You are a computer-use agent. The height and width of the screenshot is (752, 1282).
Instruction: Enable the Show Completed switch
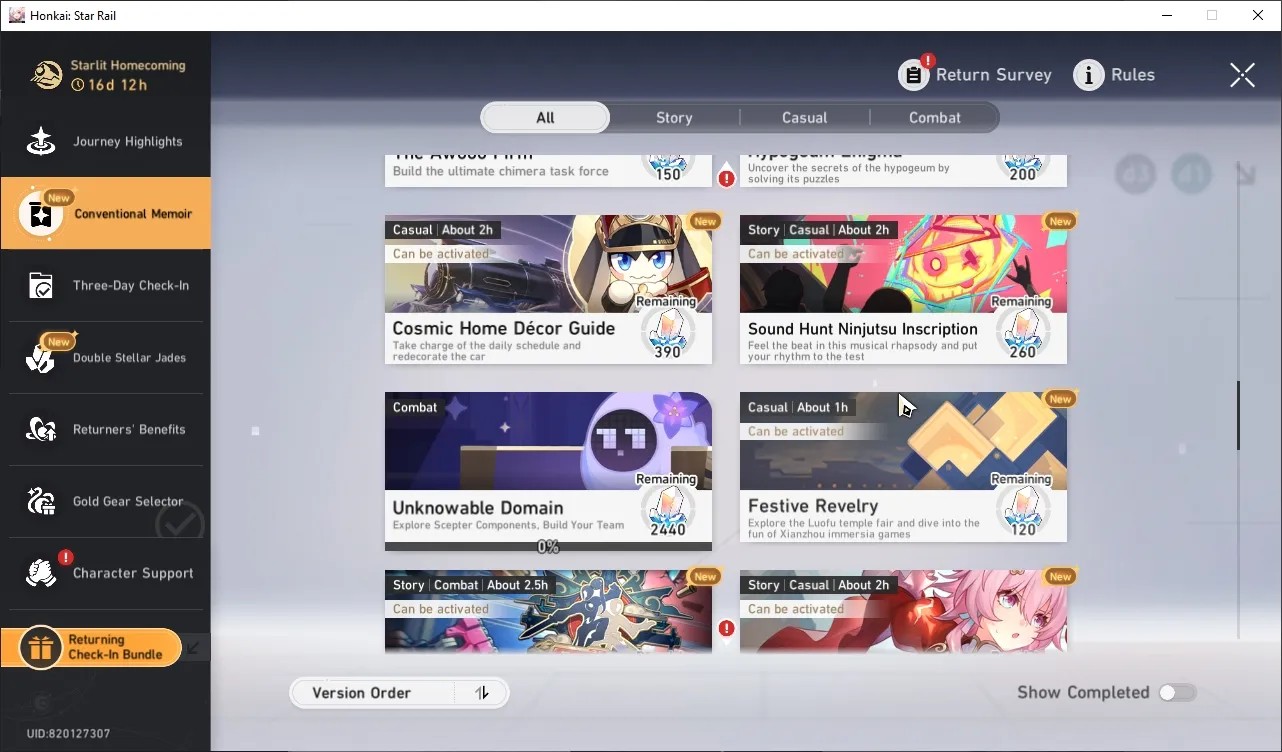[x=1177, y=693]
